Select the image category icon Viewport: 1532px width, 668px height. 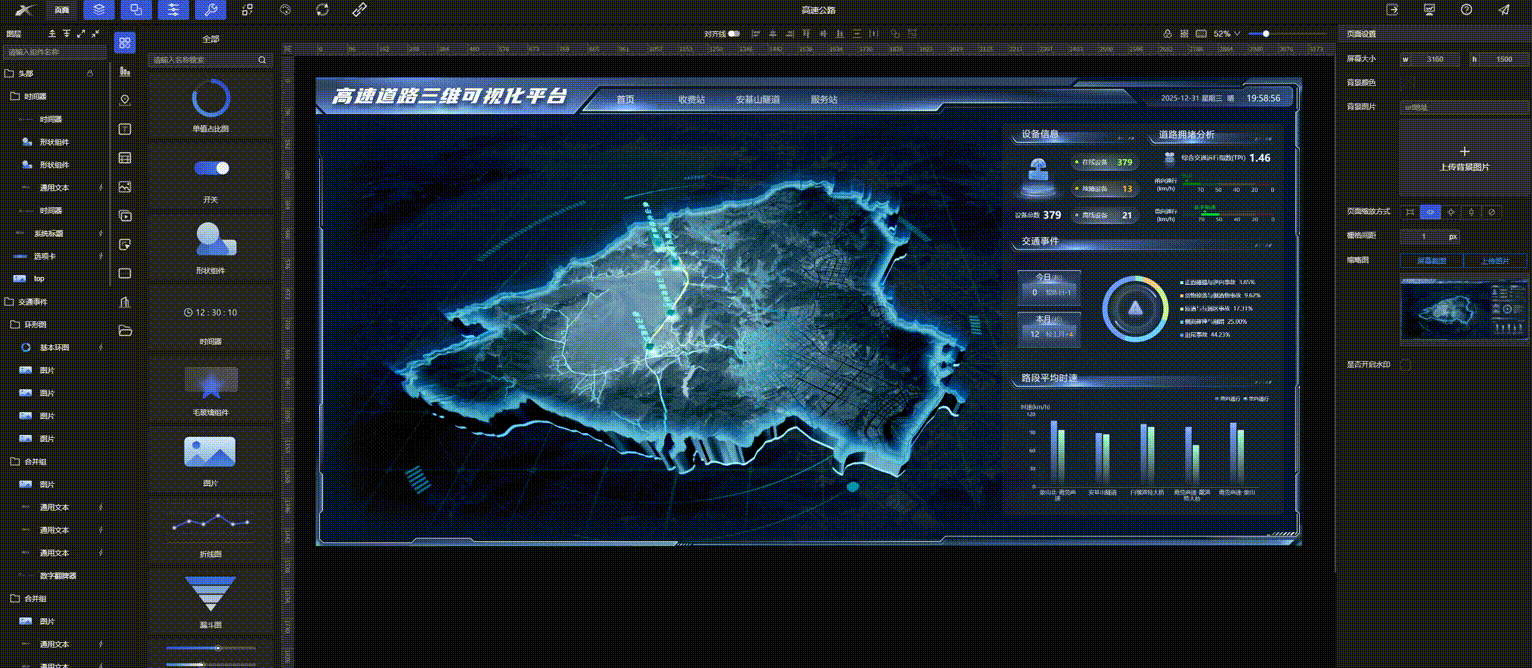[x=125, y=186]
